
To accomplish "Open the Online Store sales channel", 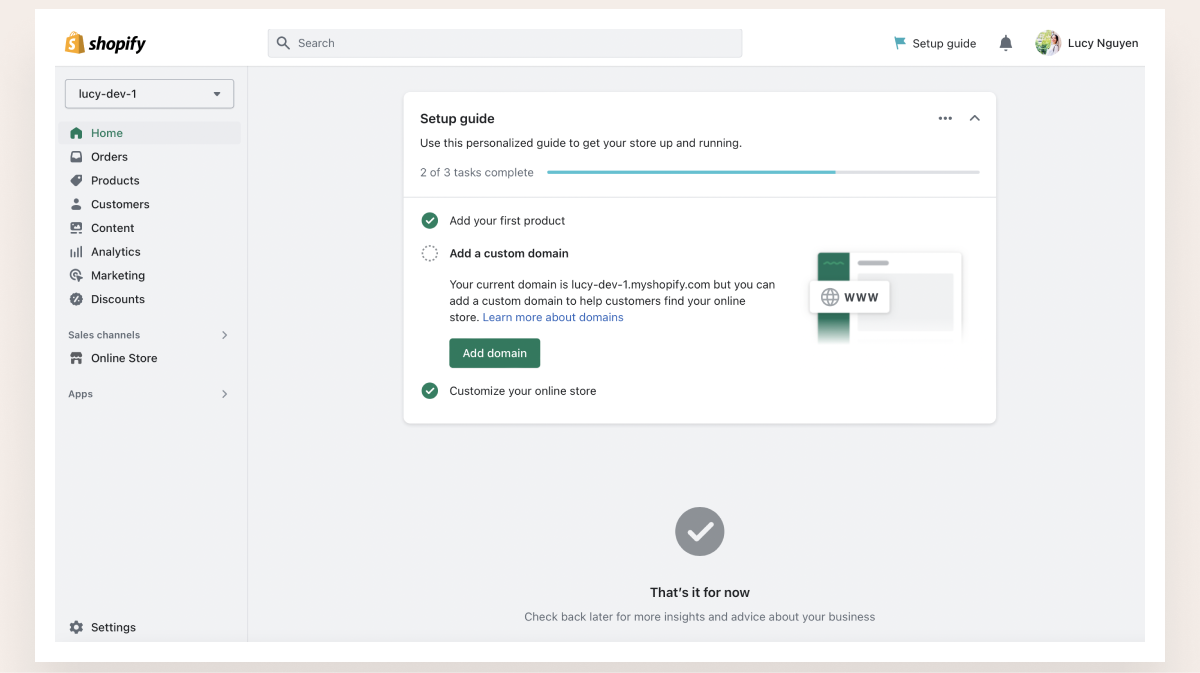I will 124,358.
